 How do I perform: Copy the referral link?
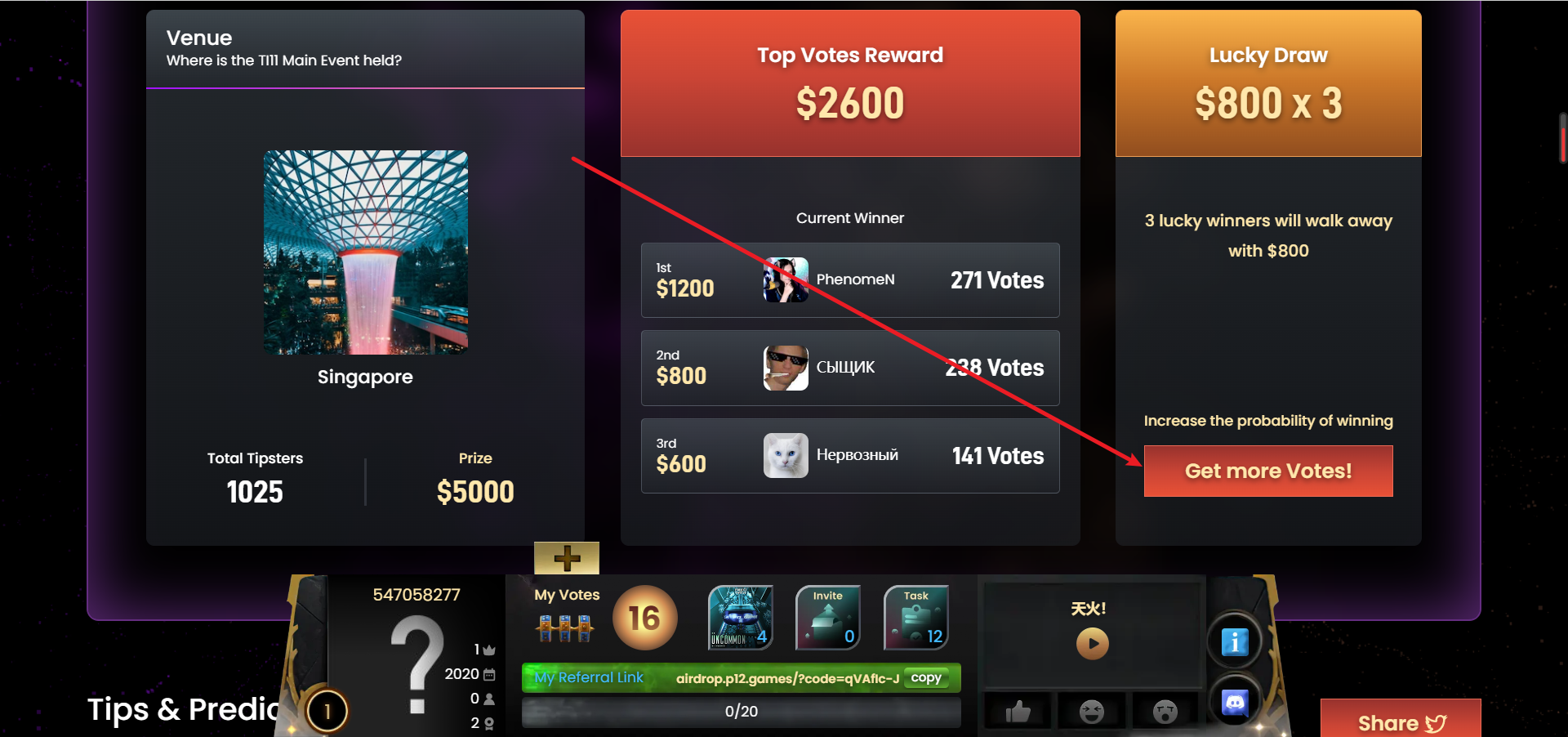[926, 678]
